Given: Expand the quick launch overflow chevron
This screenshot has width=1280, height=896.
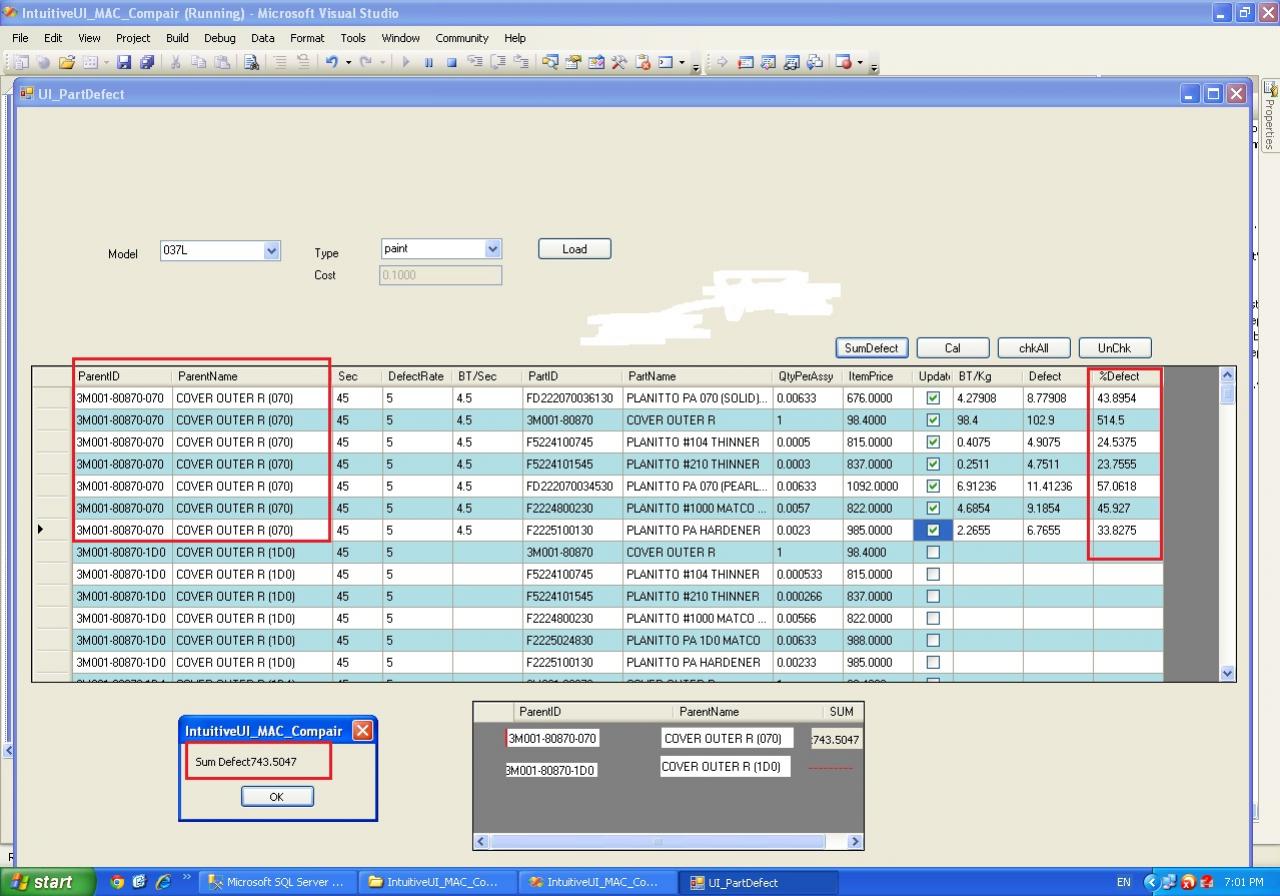Looking at the screenshot, I should coord(187,879).
